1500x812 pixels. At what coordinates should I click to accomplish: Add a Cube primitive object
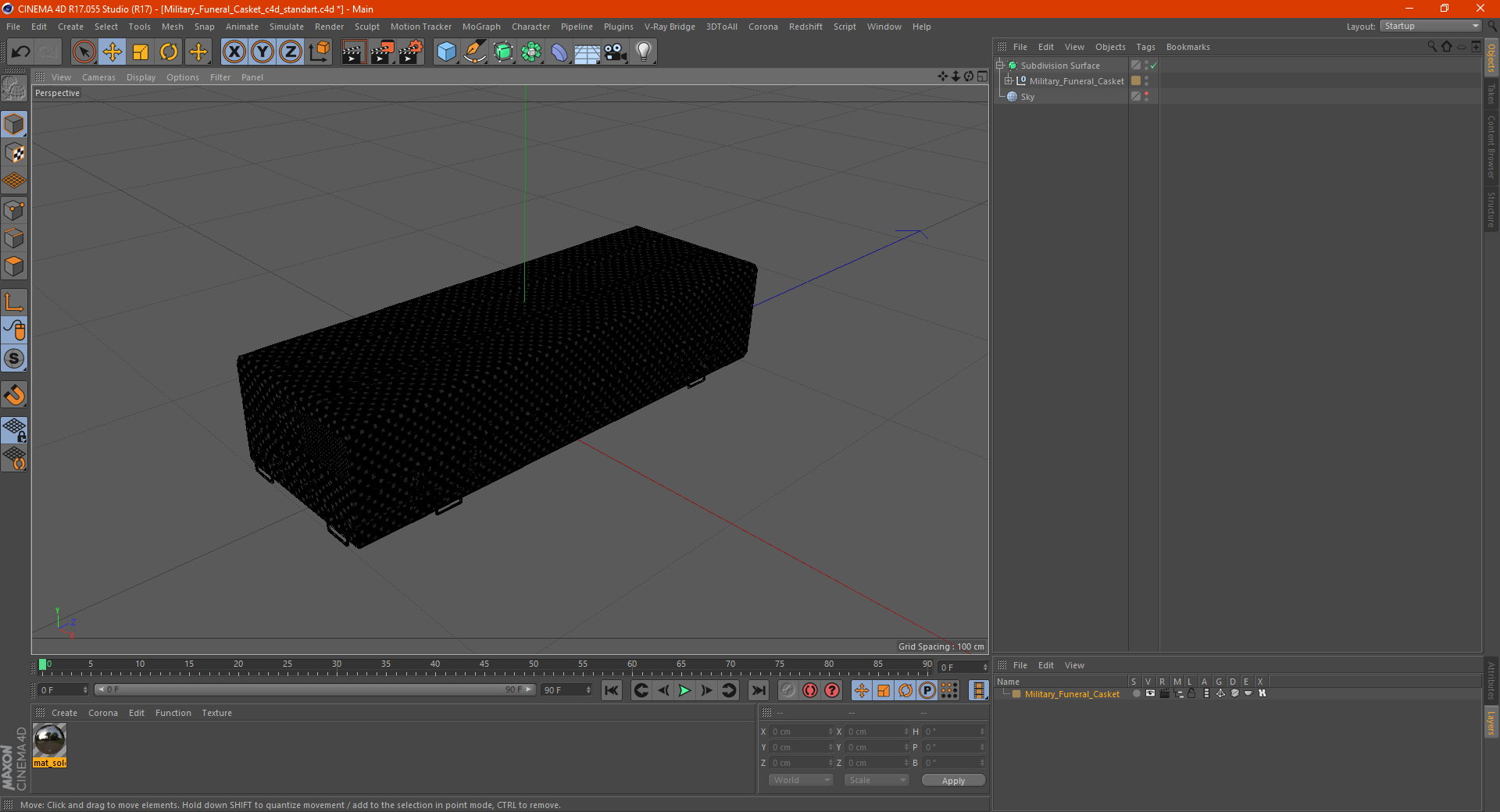point(446,52)
